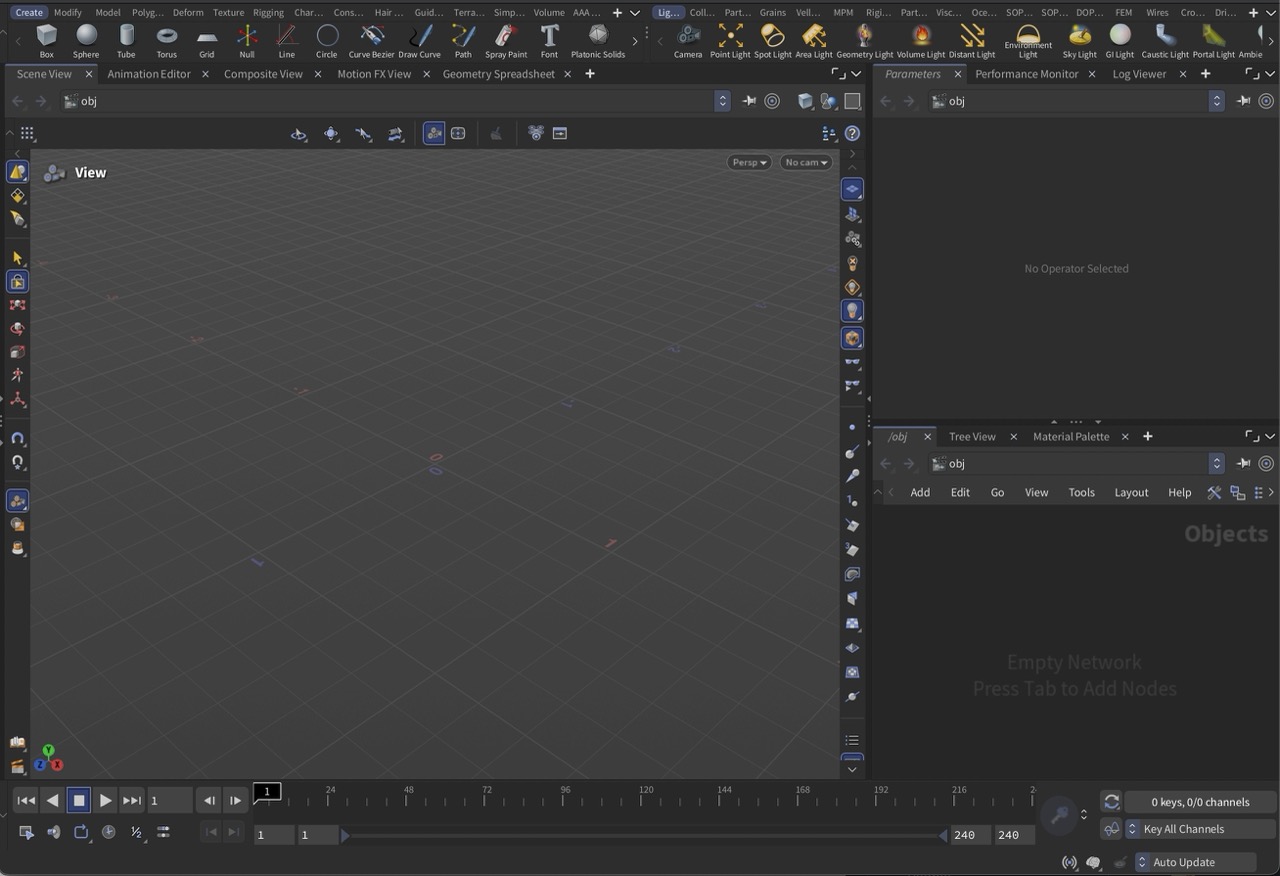Open the Create shelf tab
This screenshot has width=1280, height=876.
click(x=29, y=12)
